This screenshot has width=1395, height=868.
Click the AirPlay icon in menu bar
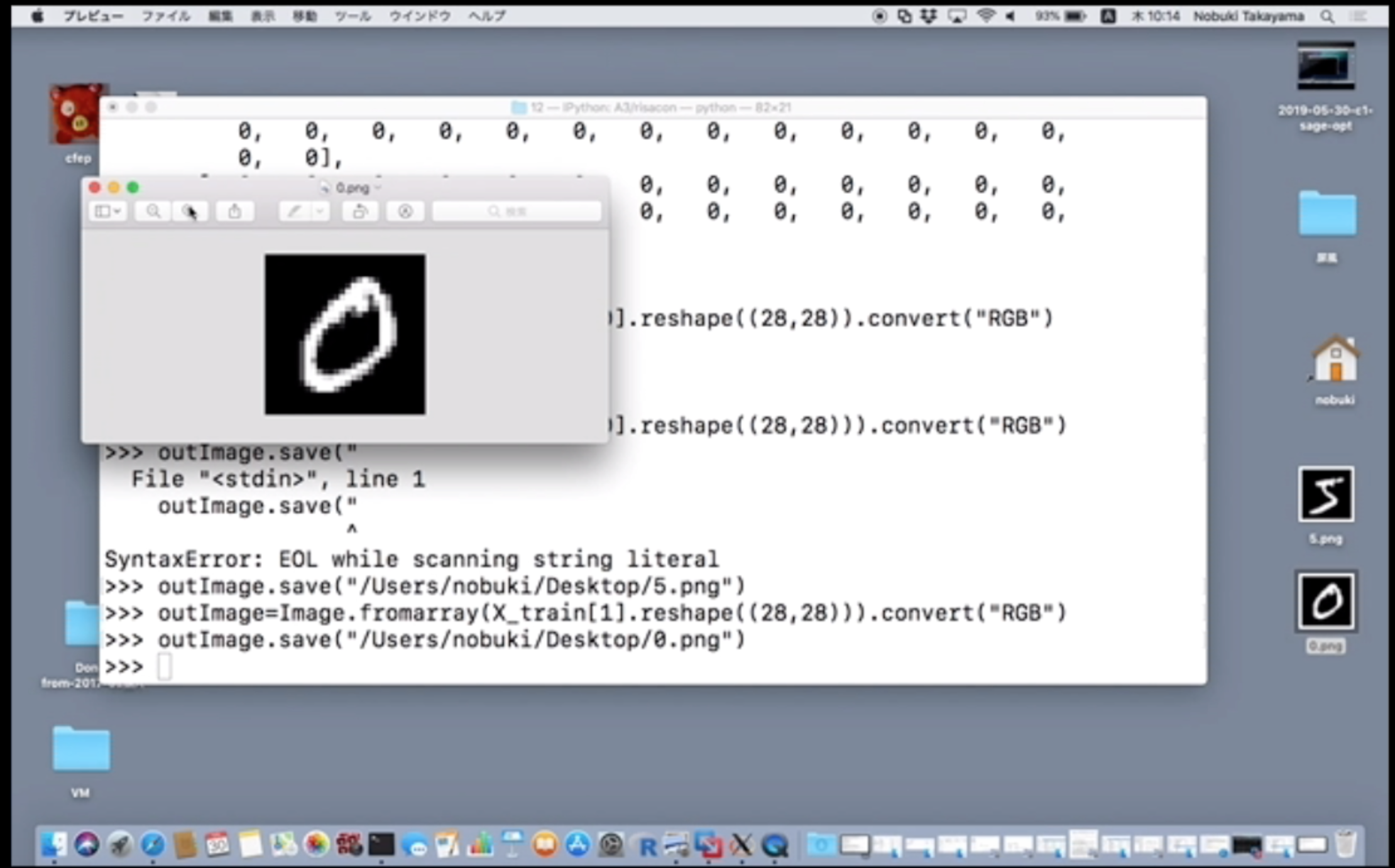coord(957,16)
